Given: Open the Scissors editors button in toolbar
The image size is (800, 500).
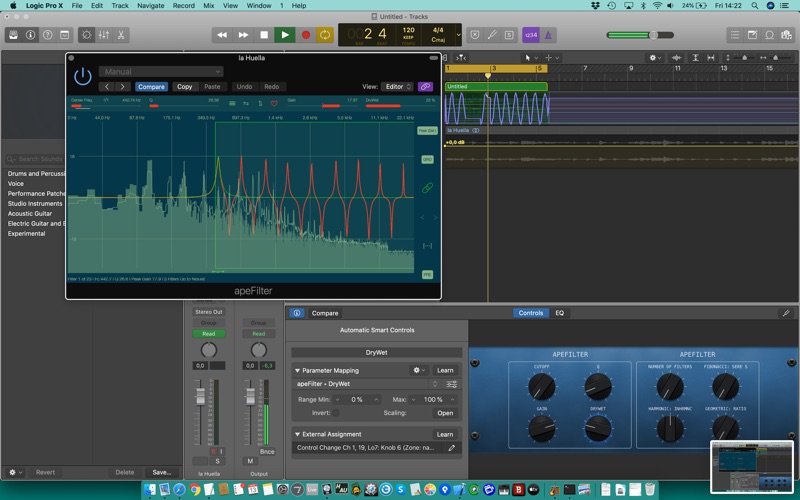Looking at the screenshot, I should point(121,35).
